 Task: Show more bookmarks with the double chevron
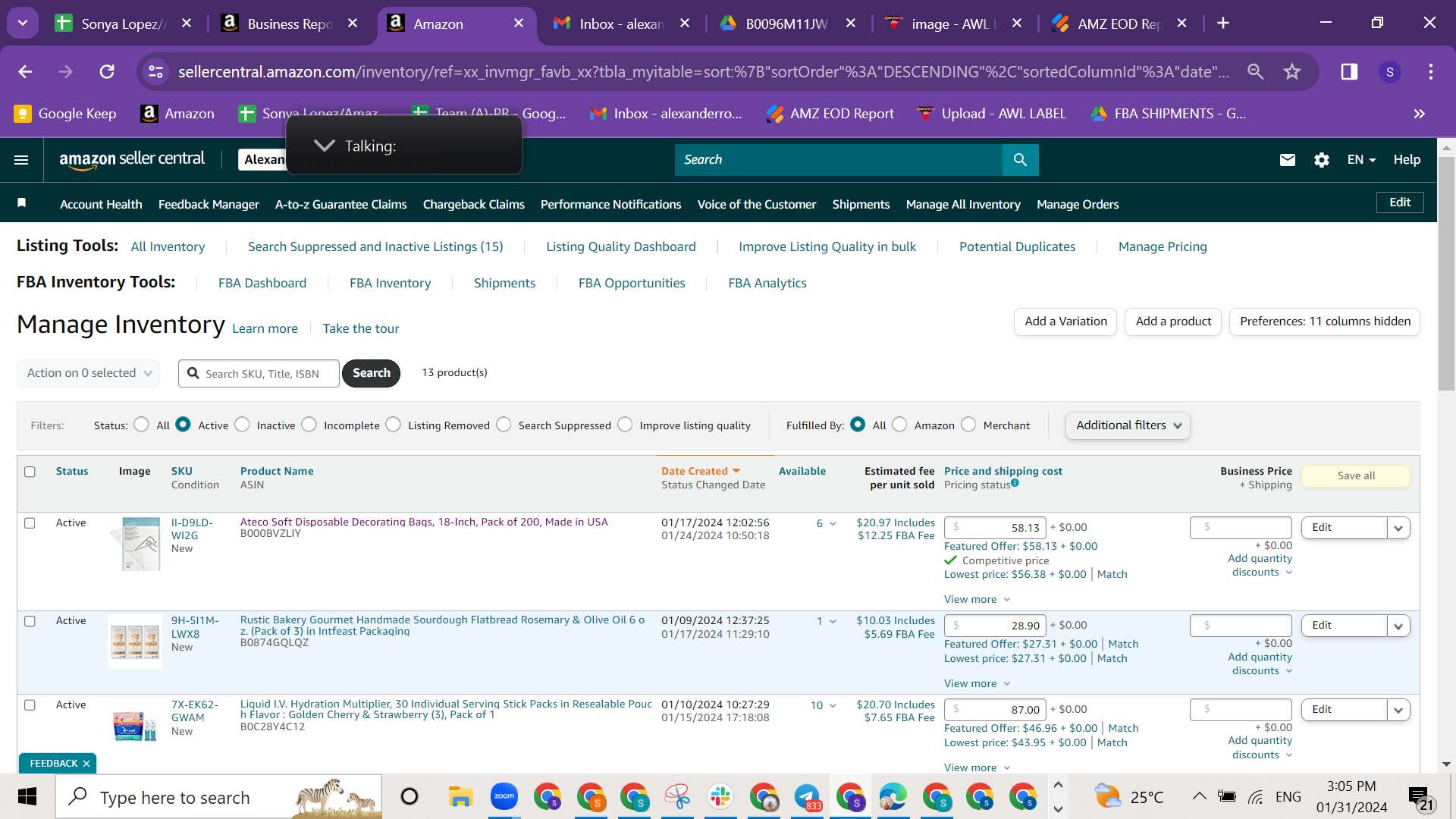1420,114
